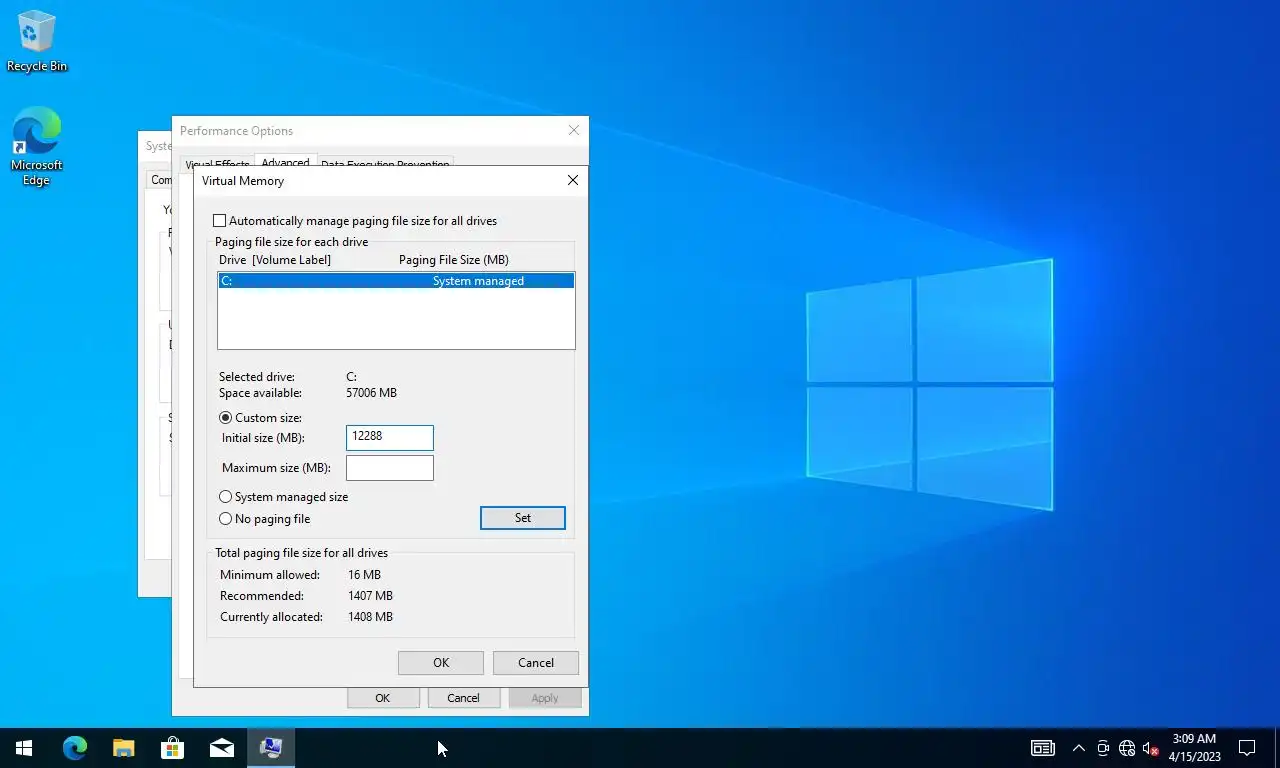1280x768 pixels.
Task: Click OK in Performance Options window
Action: pos(383,698)
